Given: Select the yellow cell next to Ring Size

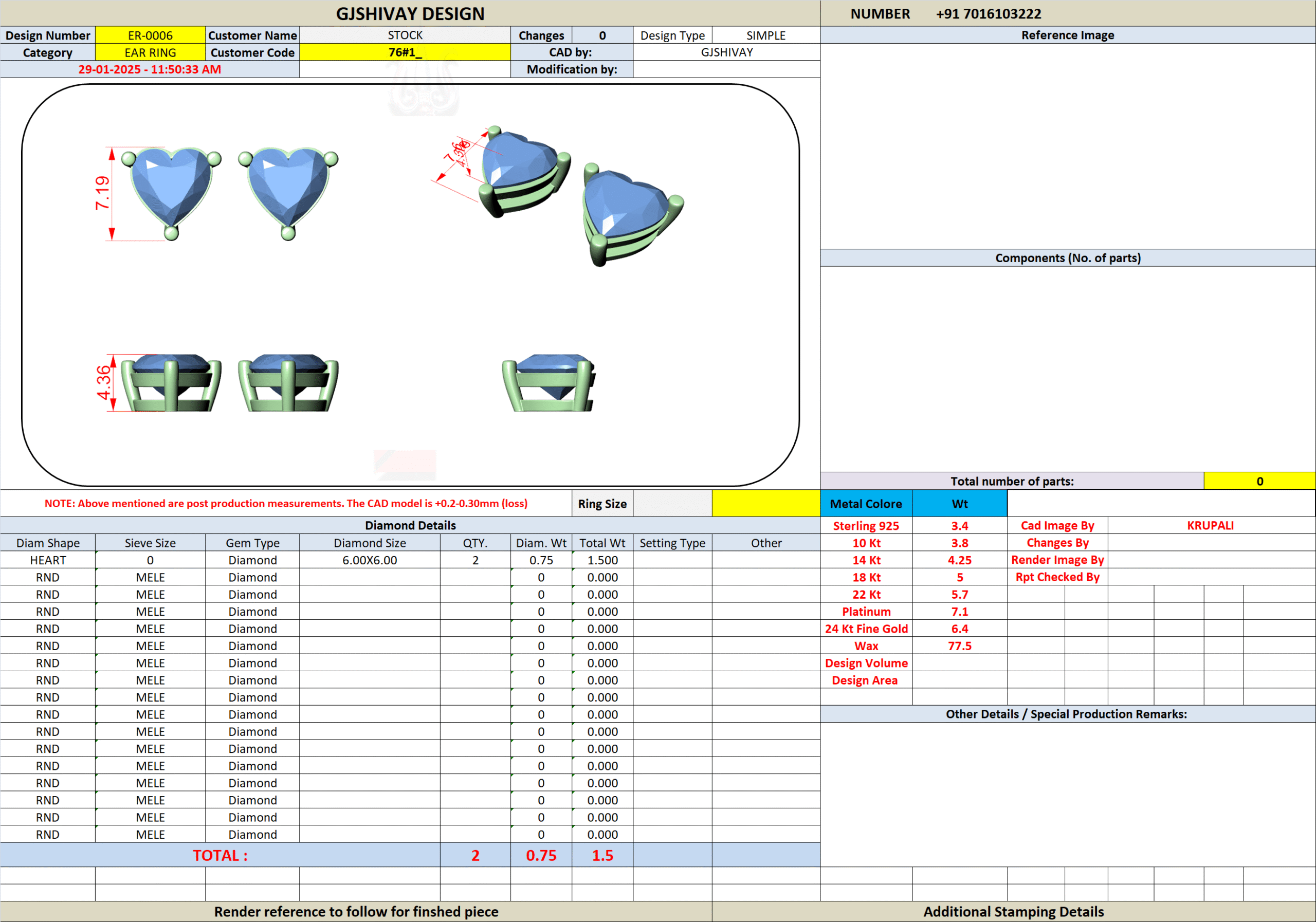Looking at the screenshot, I should click(766, 504).
